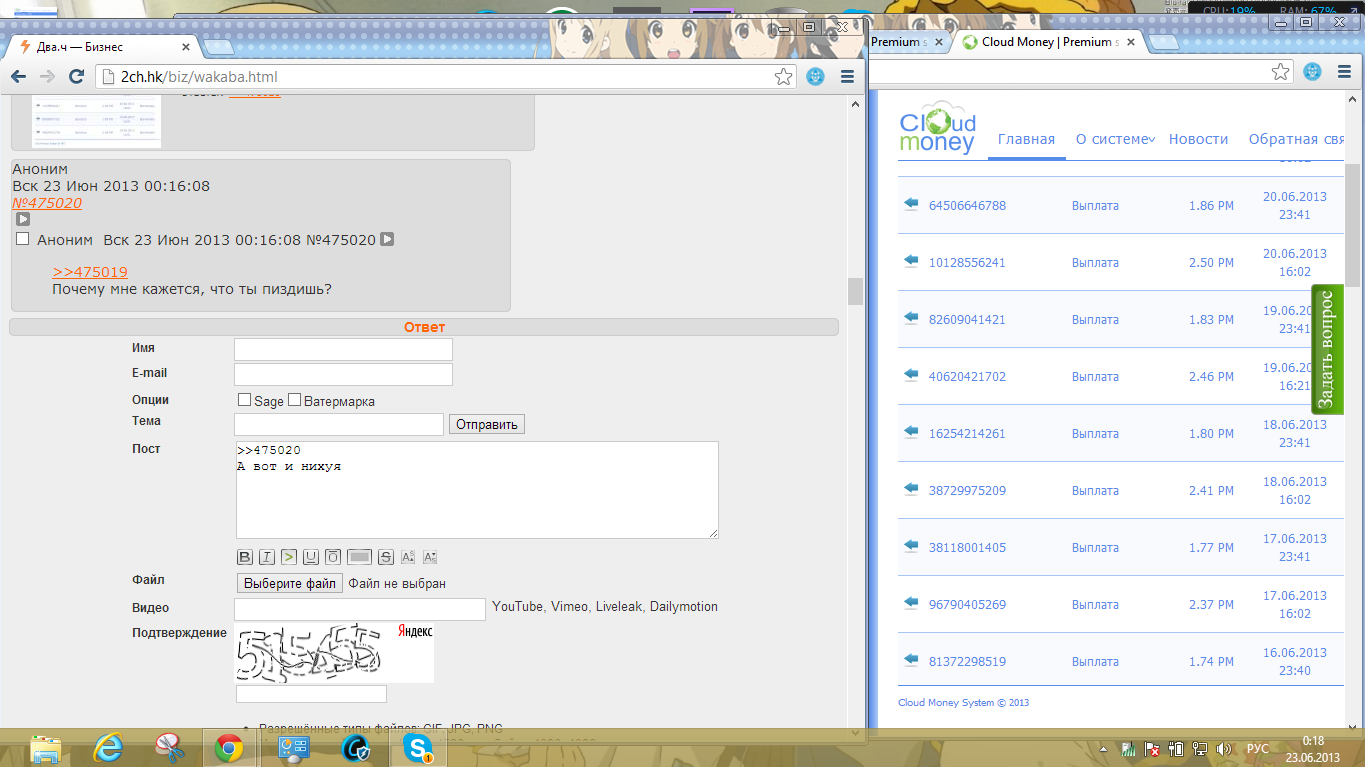
Task: Click arrow icon beside transaction 64506646788
Action: (910, 204)
